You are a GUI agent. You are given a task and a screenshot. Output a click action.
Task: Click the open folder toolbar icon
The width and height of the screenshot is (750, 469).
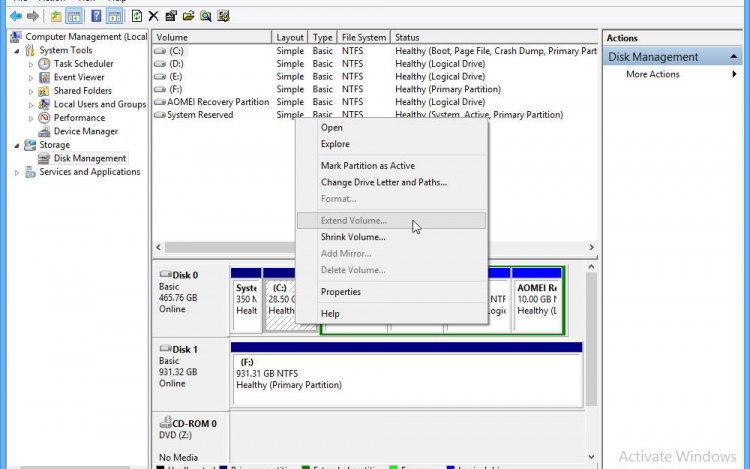tap(188, 16)
